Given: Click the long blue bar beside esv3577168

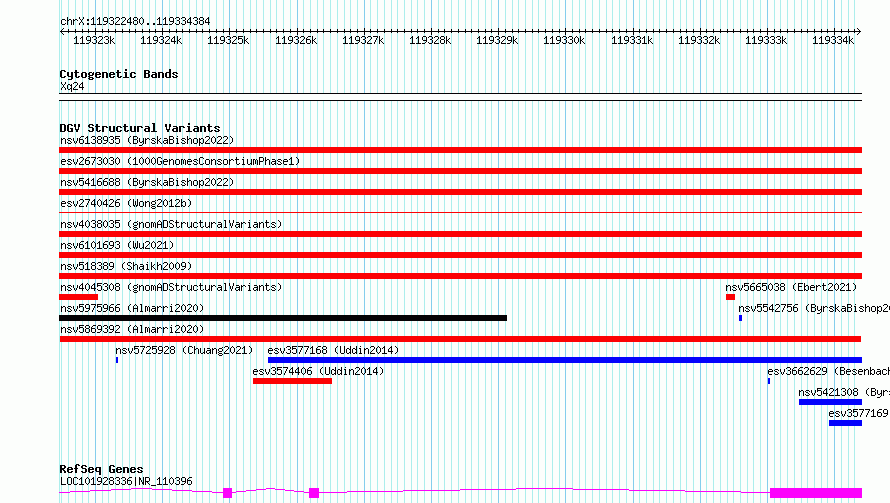Looking at the screenshot, I should pos(565,360).
